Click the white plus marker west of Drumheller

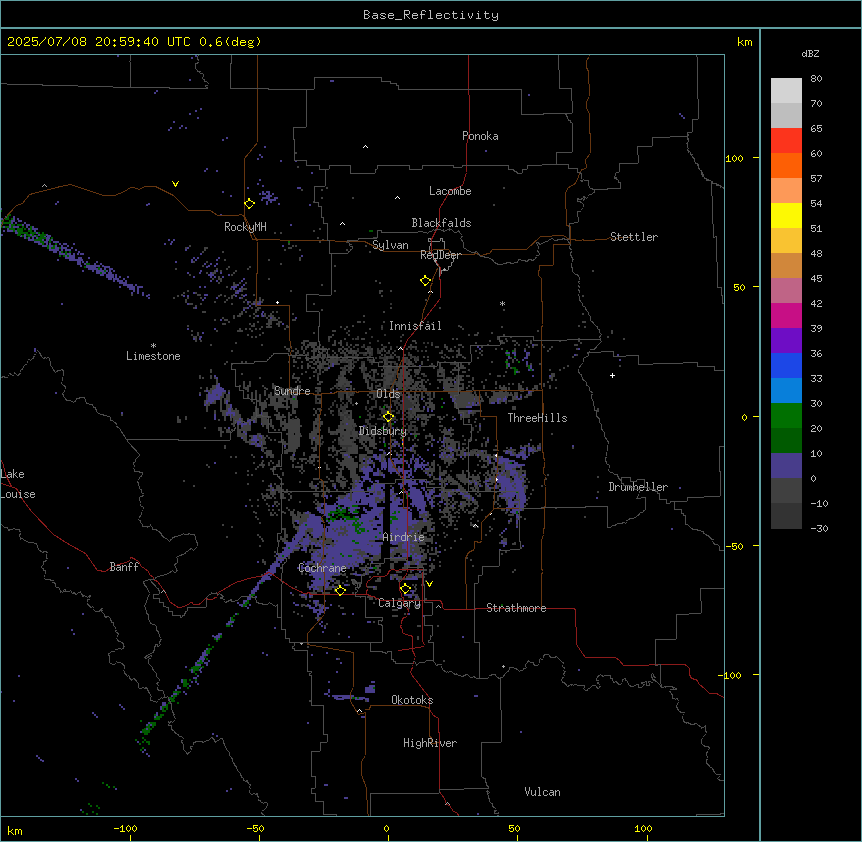[612, 375]
